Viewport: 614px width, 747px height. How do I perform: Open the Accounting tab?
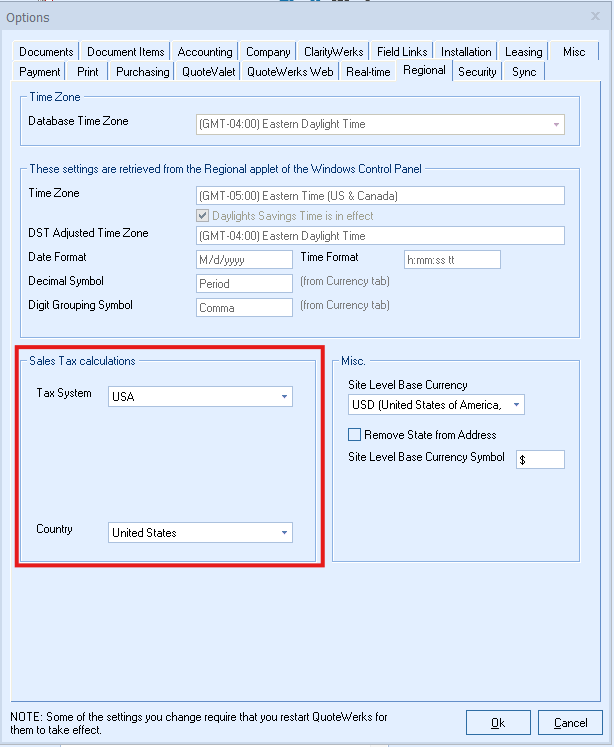205,52
